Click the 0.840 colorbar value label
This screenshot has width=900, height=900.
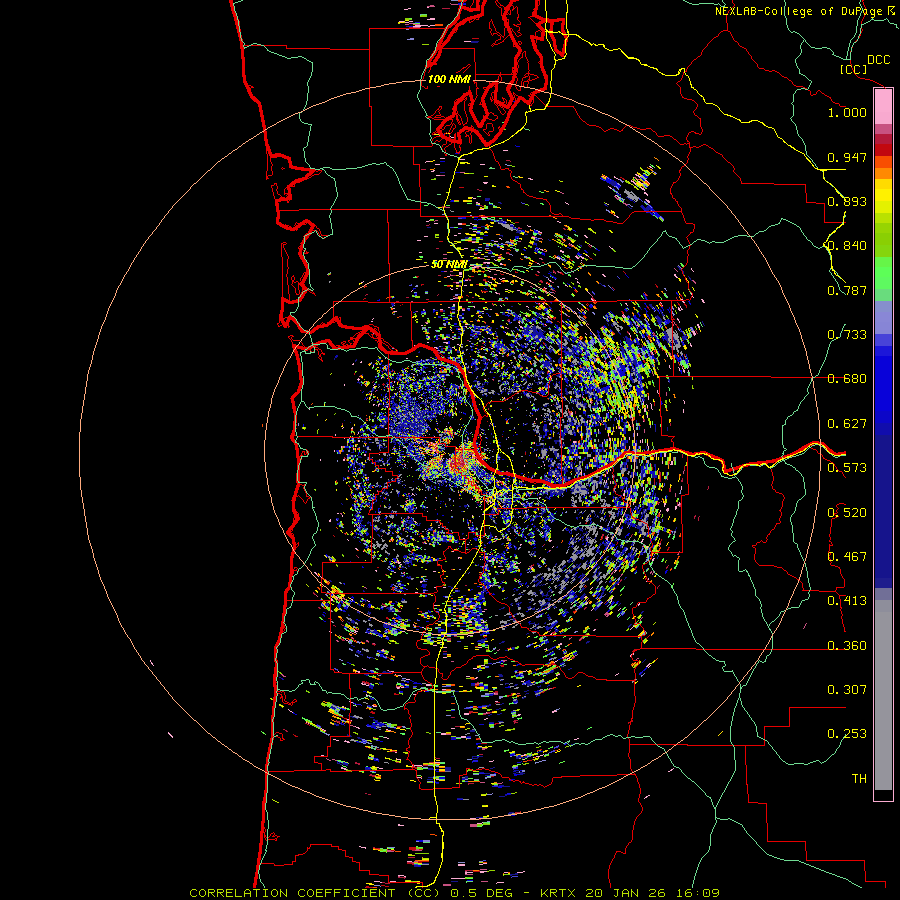[x=847, y=246]
